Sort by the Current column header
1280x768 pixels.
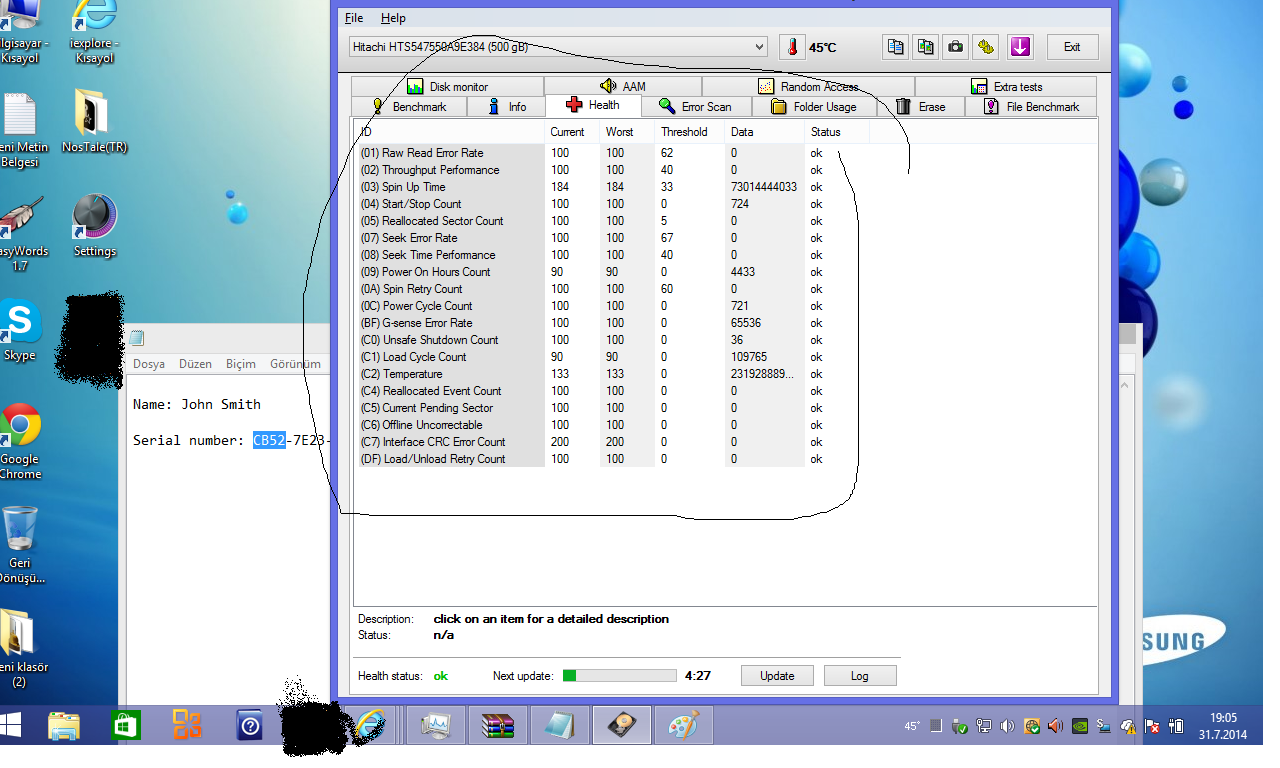click(x=572, y=132)
